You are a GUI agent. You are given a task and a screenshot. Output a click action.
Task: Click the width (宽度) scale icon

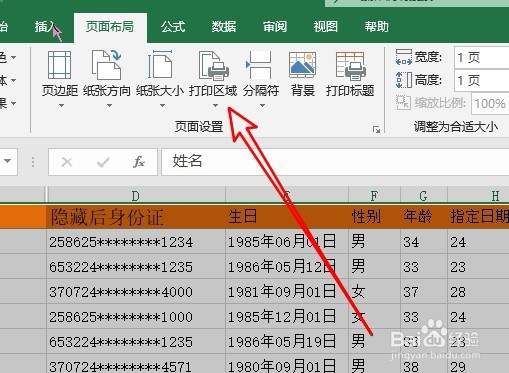coord(404,57)
